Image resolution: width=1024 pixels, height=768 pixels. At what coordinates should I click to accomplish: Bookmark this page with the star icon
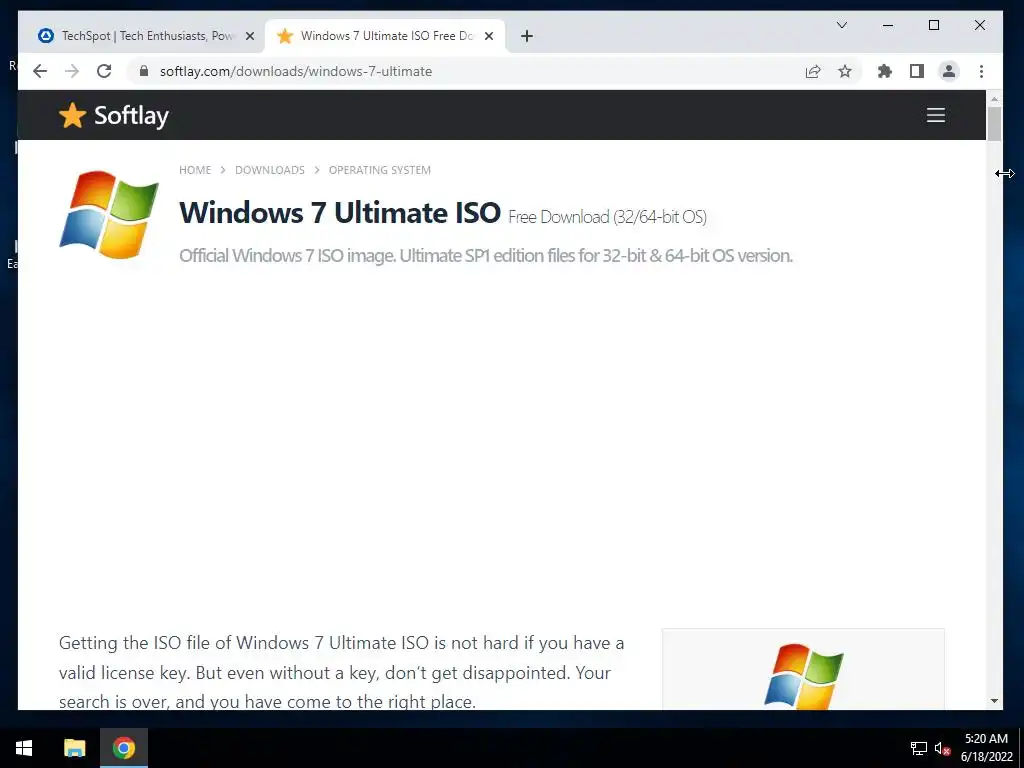click(844, 71)
